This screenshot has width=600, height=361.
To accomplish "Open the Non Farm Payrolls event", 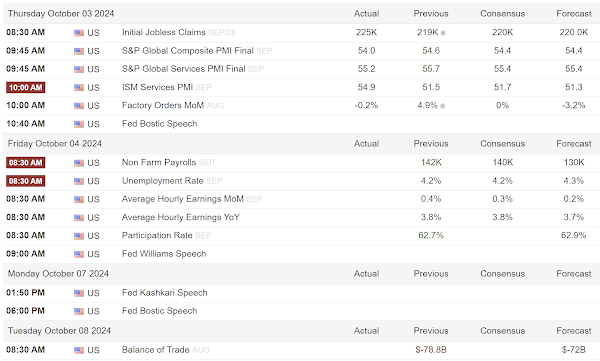I will pos(159,162).
